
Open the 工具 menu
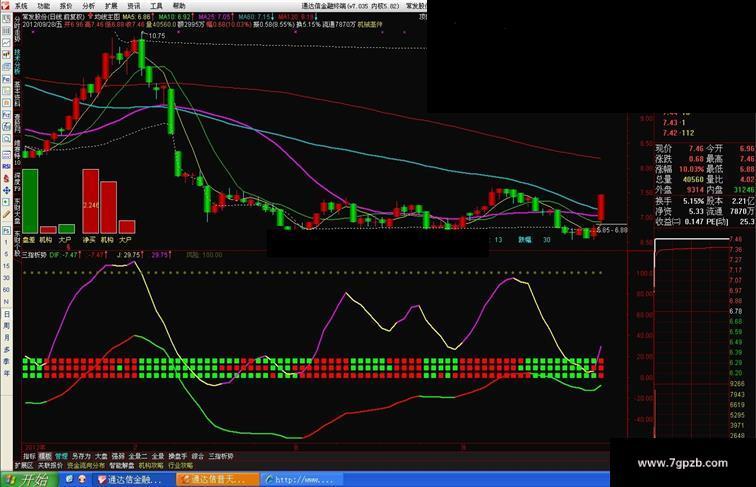156,6
